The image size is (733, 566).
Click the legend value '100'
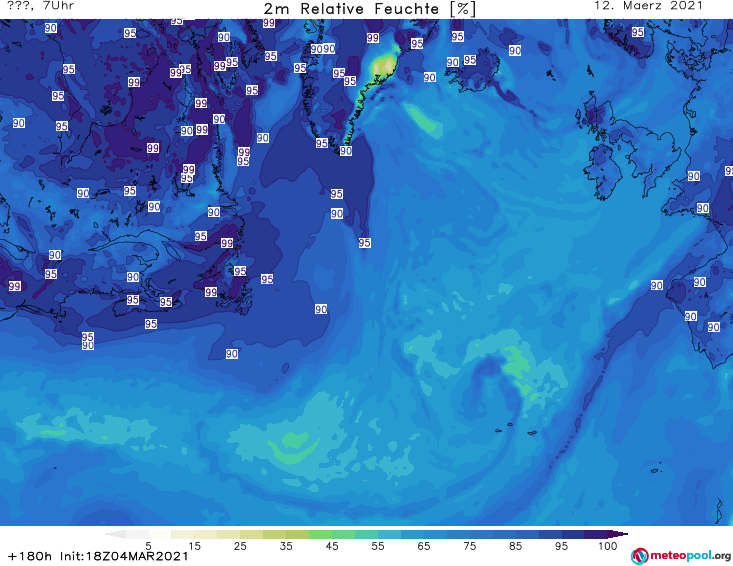[608, 546]
